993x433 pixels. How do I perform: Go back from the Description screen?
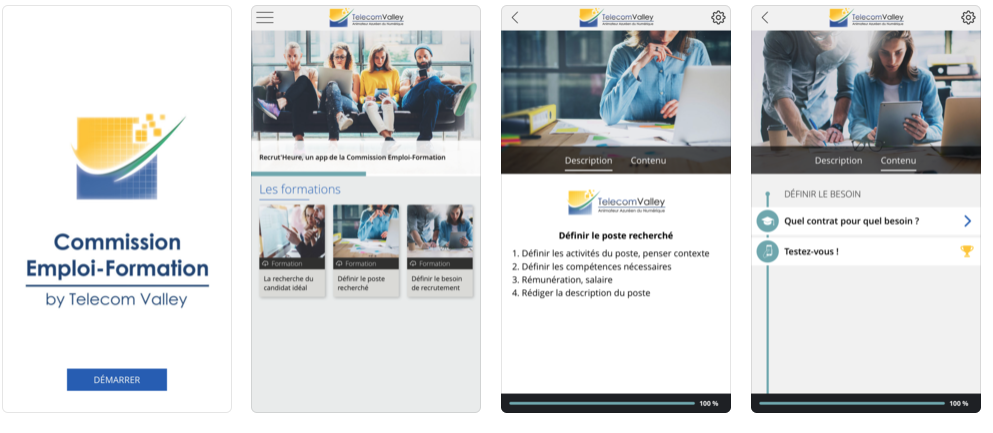(x=515, y=18)
